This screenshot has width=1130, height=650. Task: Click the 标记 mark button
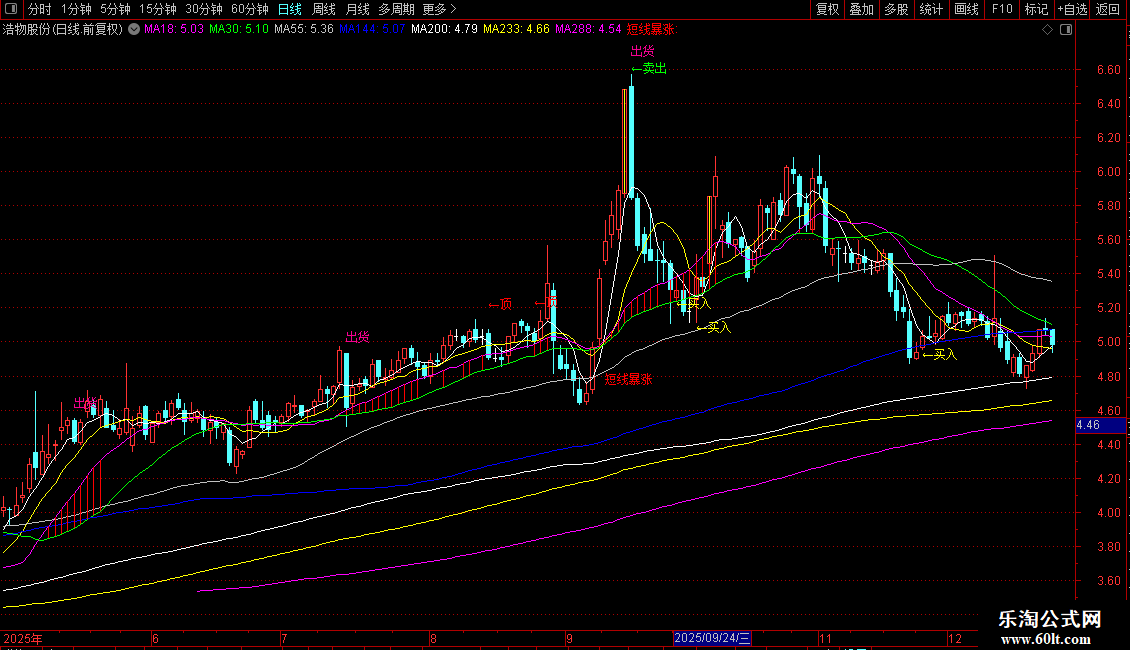coord(1036,9)
